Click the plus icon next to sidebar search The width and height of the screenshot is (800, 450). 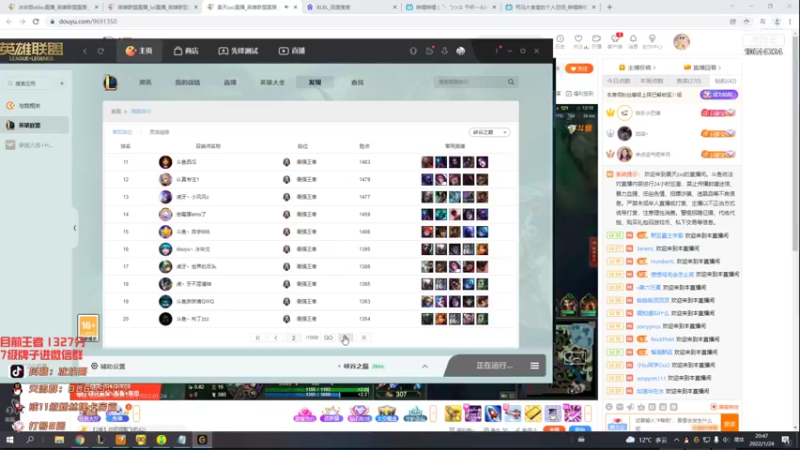coord(62,83)
